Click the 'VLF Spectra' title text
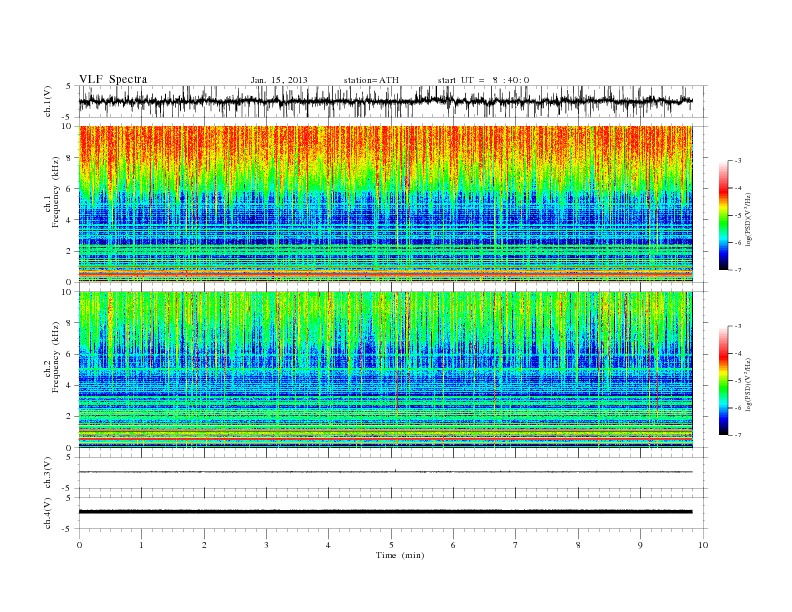The image size is (792, 612). (x=113, y=79)
